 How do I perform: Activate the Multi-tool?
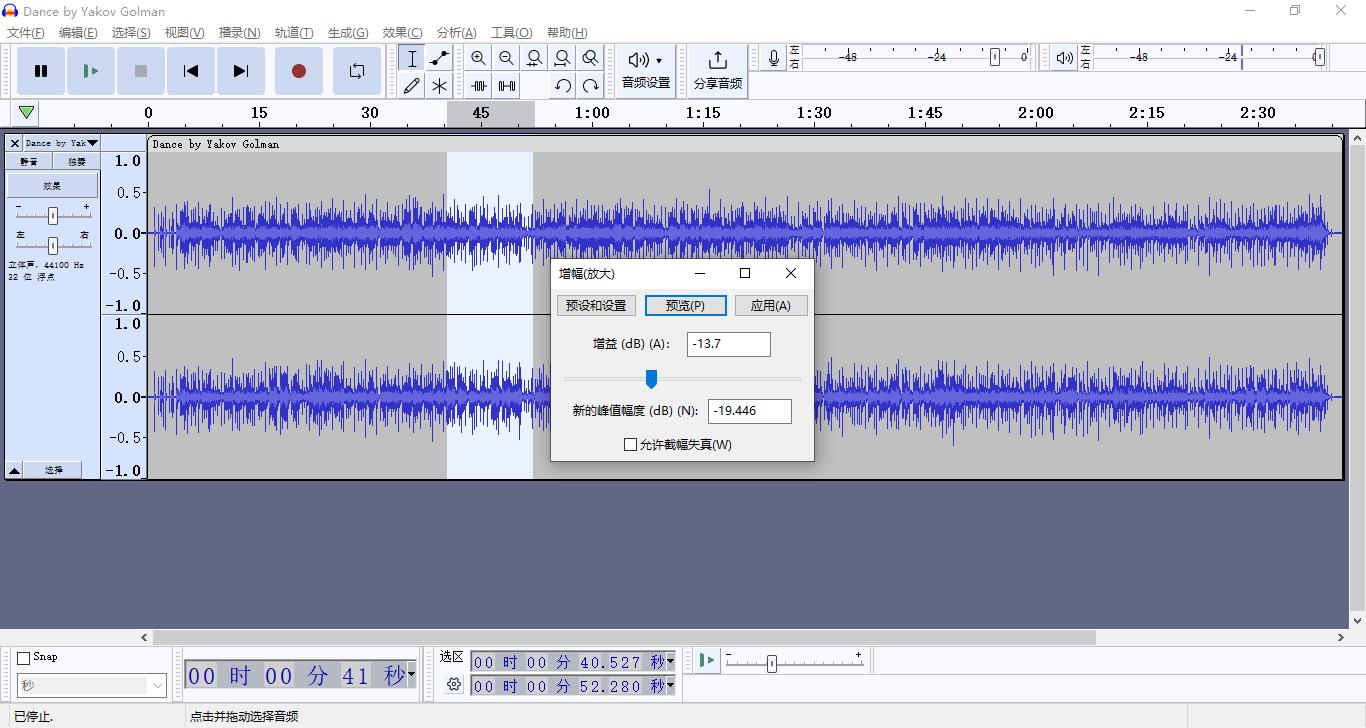click(x=439, y=85)
